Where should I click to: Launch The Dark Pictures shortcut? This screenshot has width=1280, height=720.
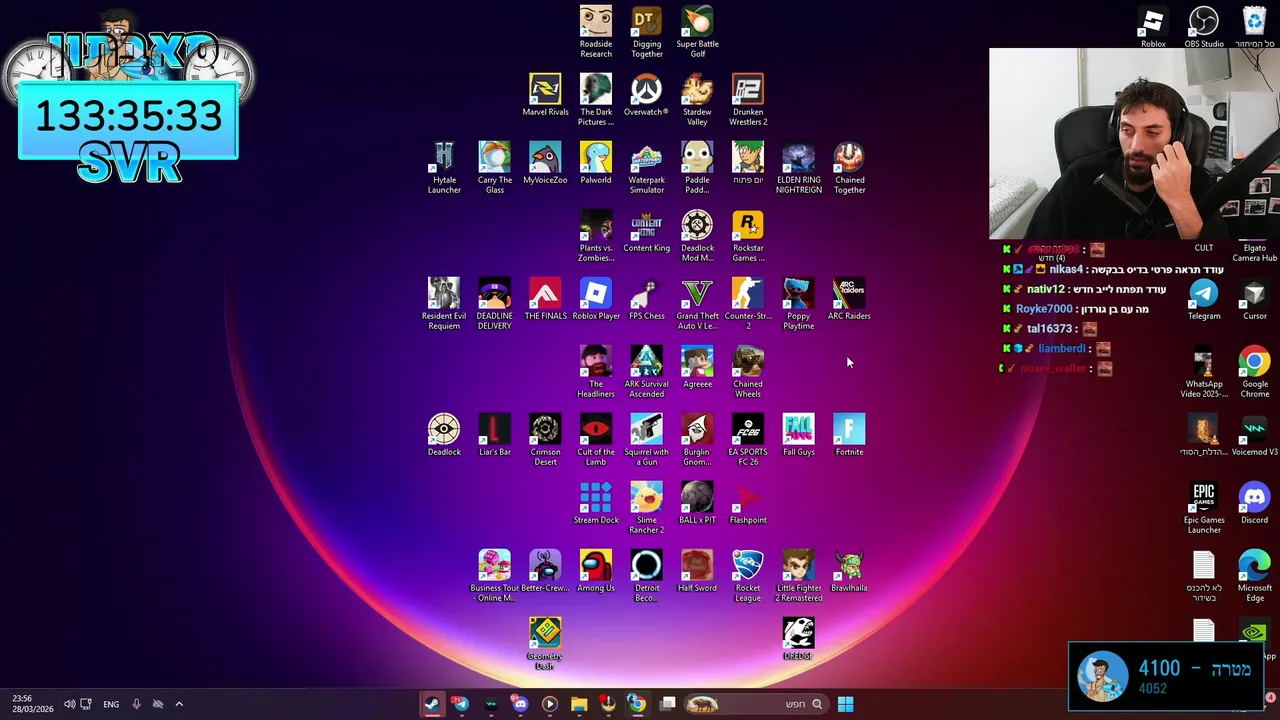596,99
